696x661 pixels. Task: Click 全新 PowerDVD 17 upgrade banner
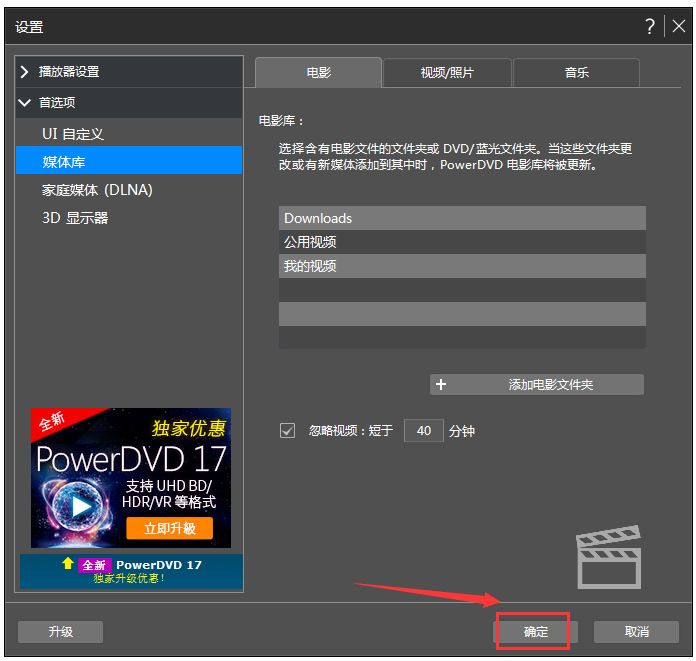pos(131,571)
